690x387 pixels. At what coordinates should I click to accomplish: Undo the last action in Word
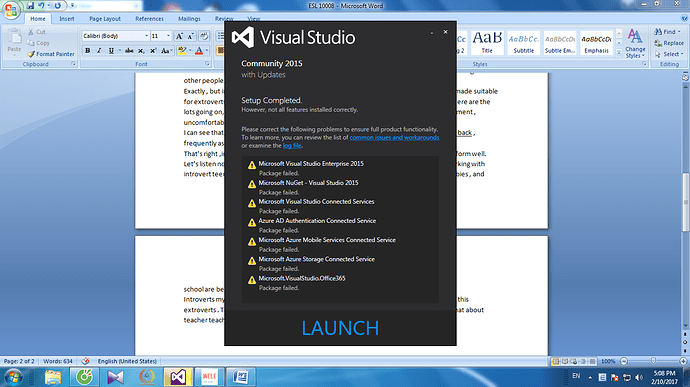(41, 6)
